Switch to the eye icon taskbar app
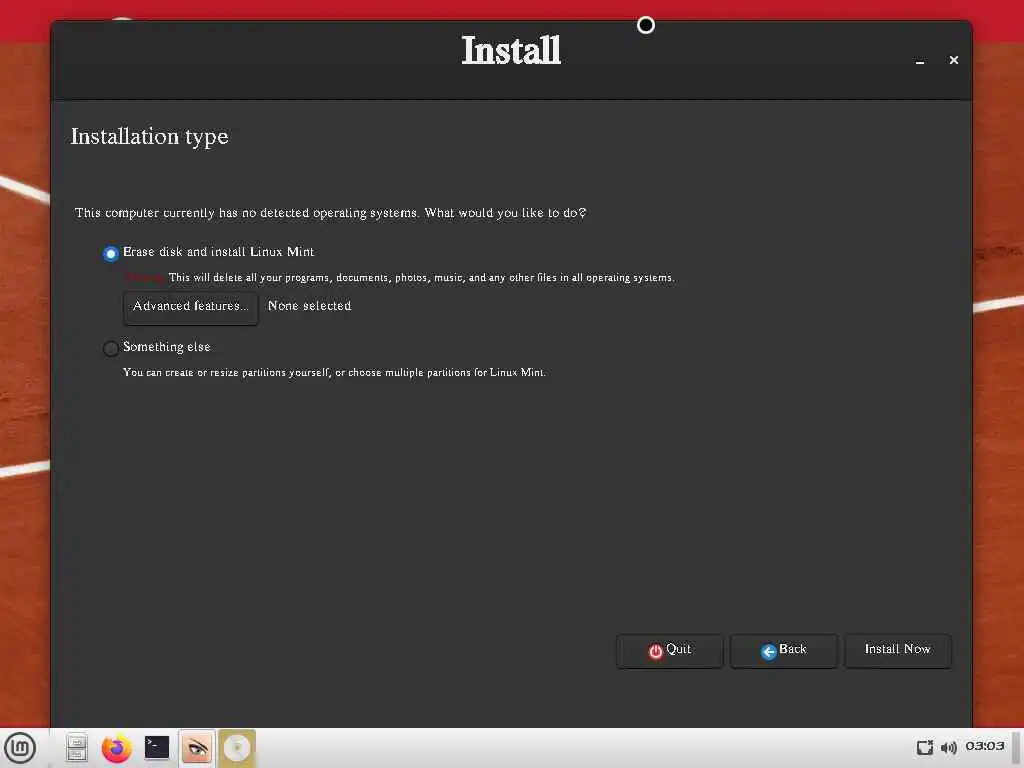 pyautogui.click(x=197, y=748)
